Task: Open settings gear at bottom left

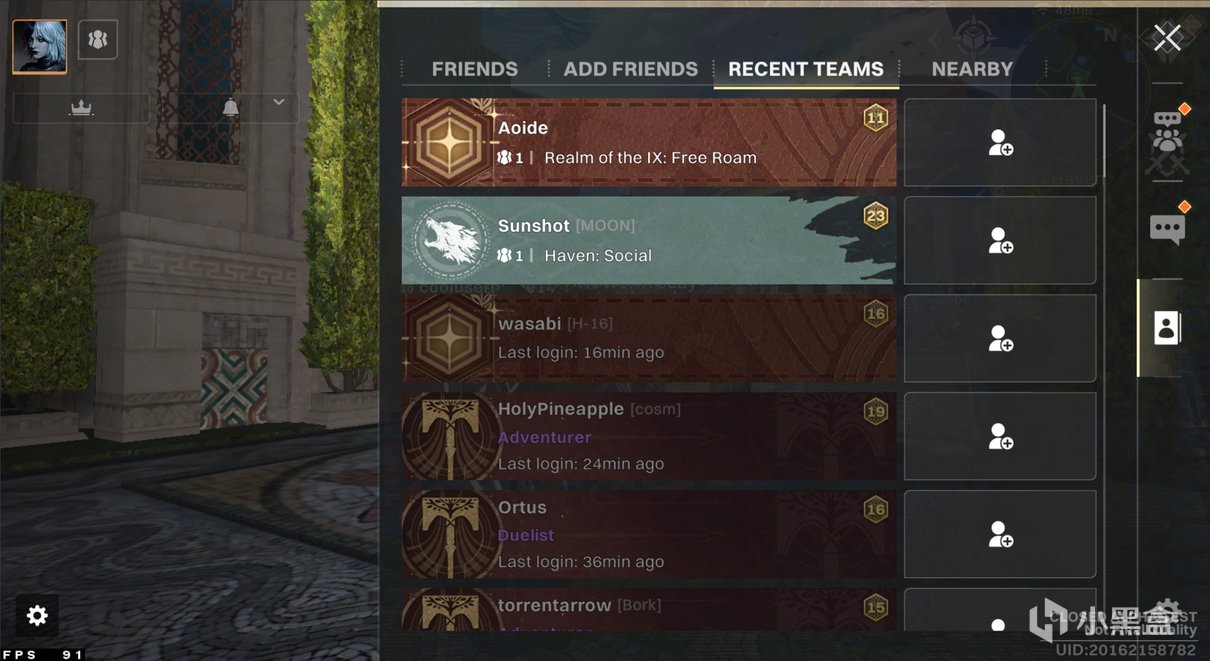Action: click(37, 616)
